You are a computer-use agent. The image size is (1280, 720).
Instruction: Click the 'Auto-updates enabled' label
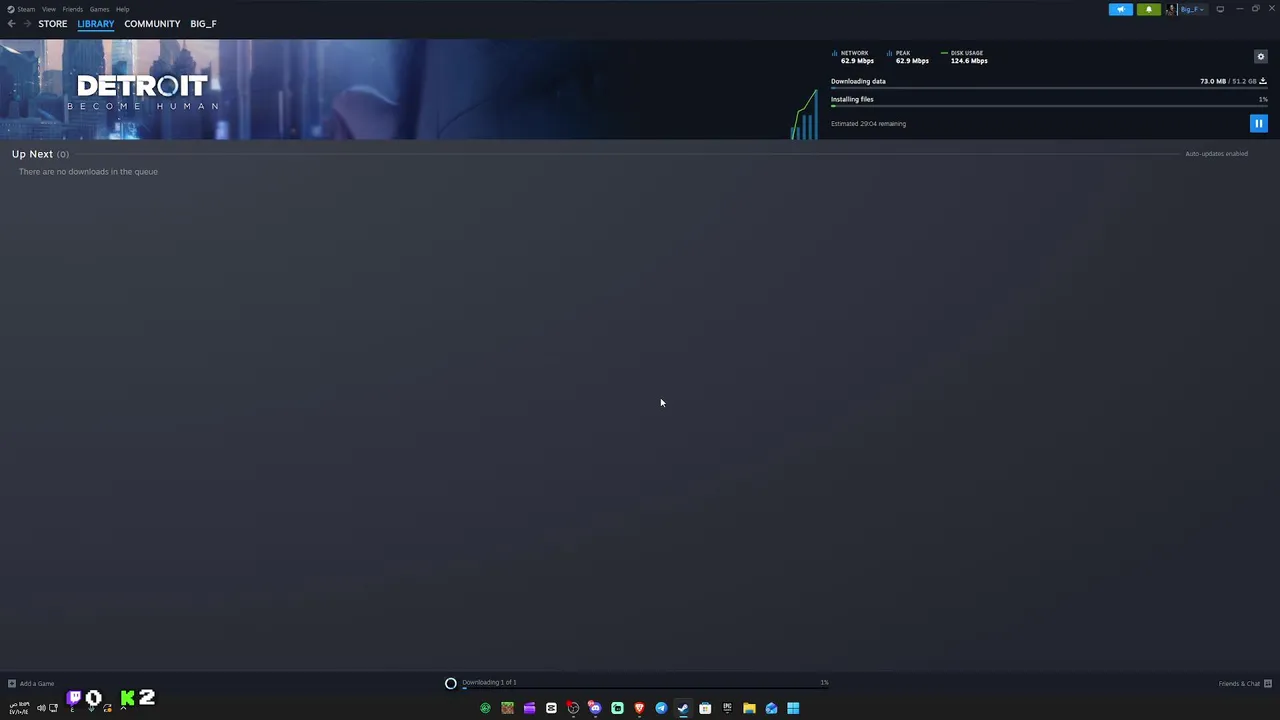[x=1216, y=154]
